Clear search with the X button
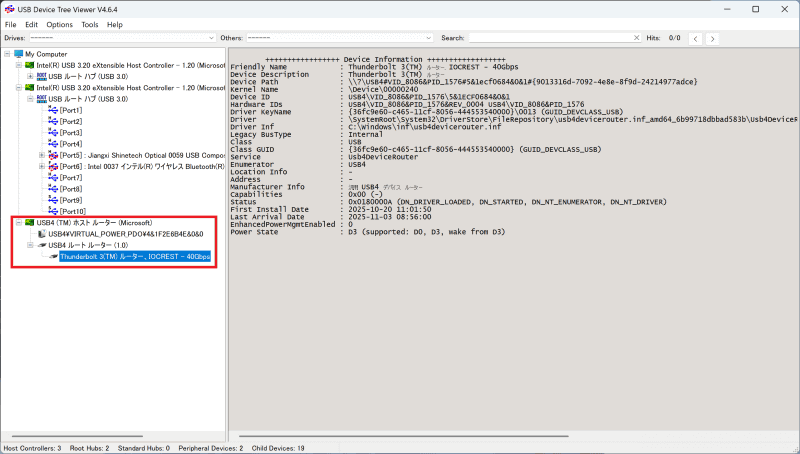The image size is (800, 454). click(x=636, y=38)
